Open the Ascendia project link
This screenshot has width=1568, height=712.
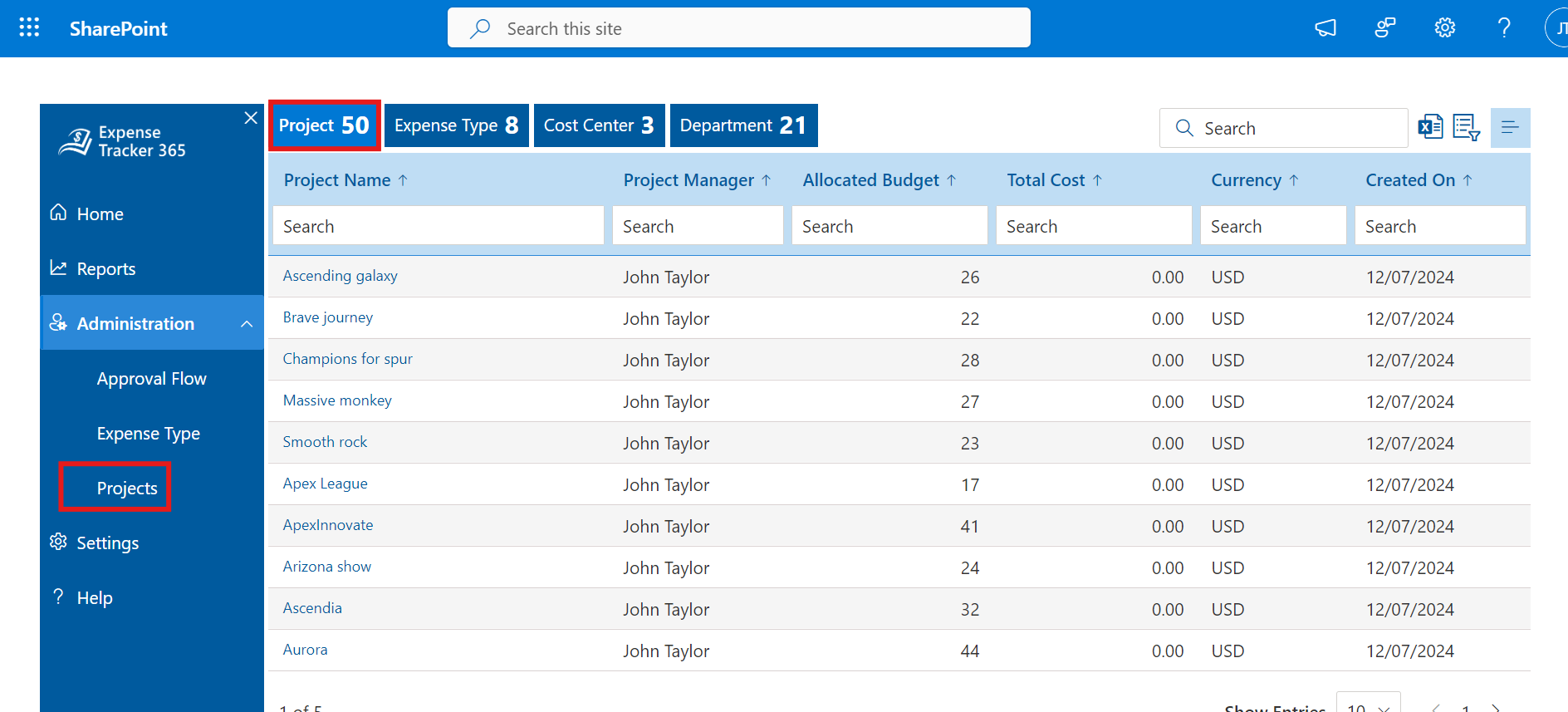[312, 608]
